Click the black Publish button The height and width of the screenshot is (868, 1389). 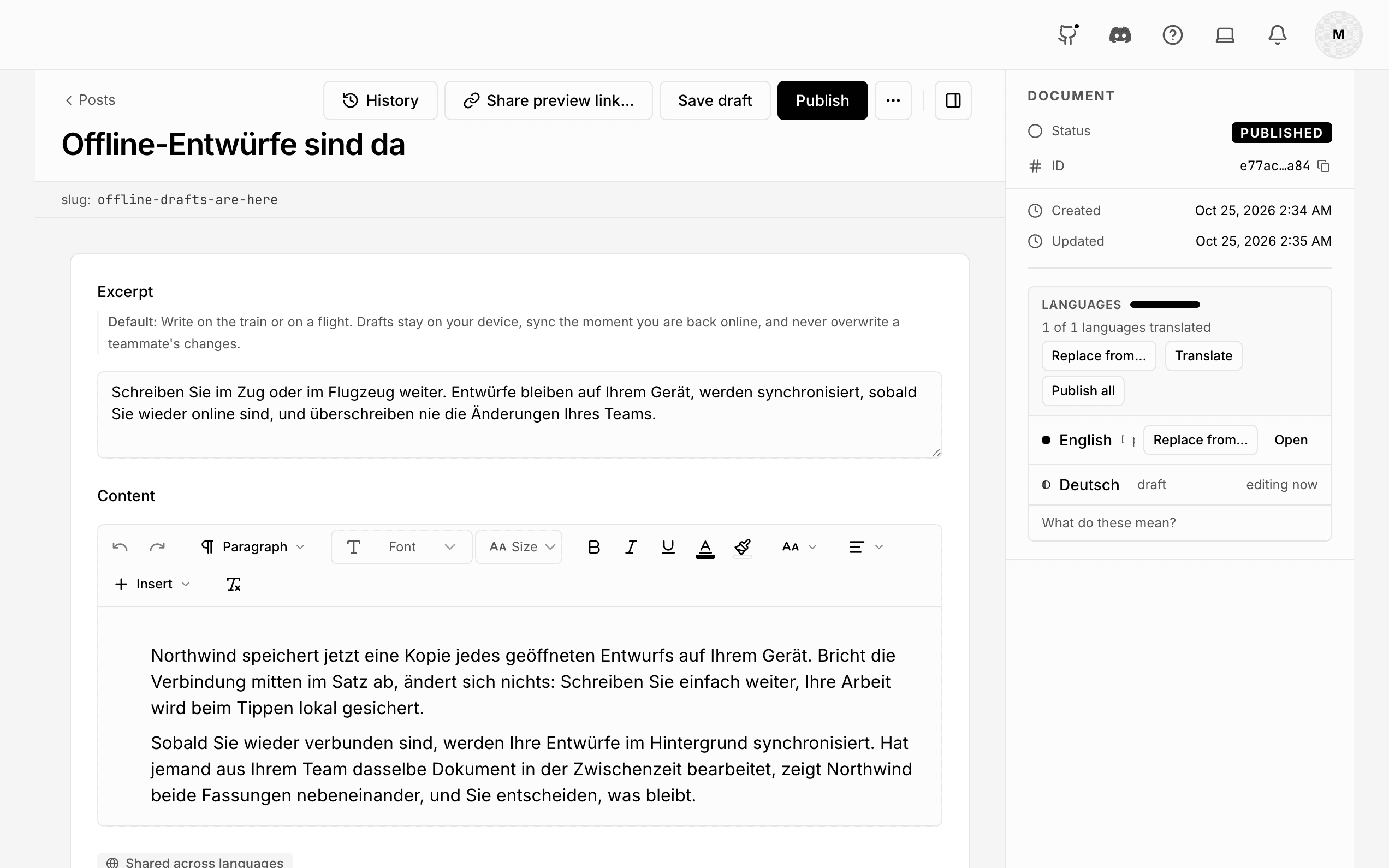(x=822, y=100)
